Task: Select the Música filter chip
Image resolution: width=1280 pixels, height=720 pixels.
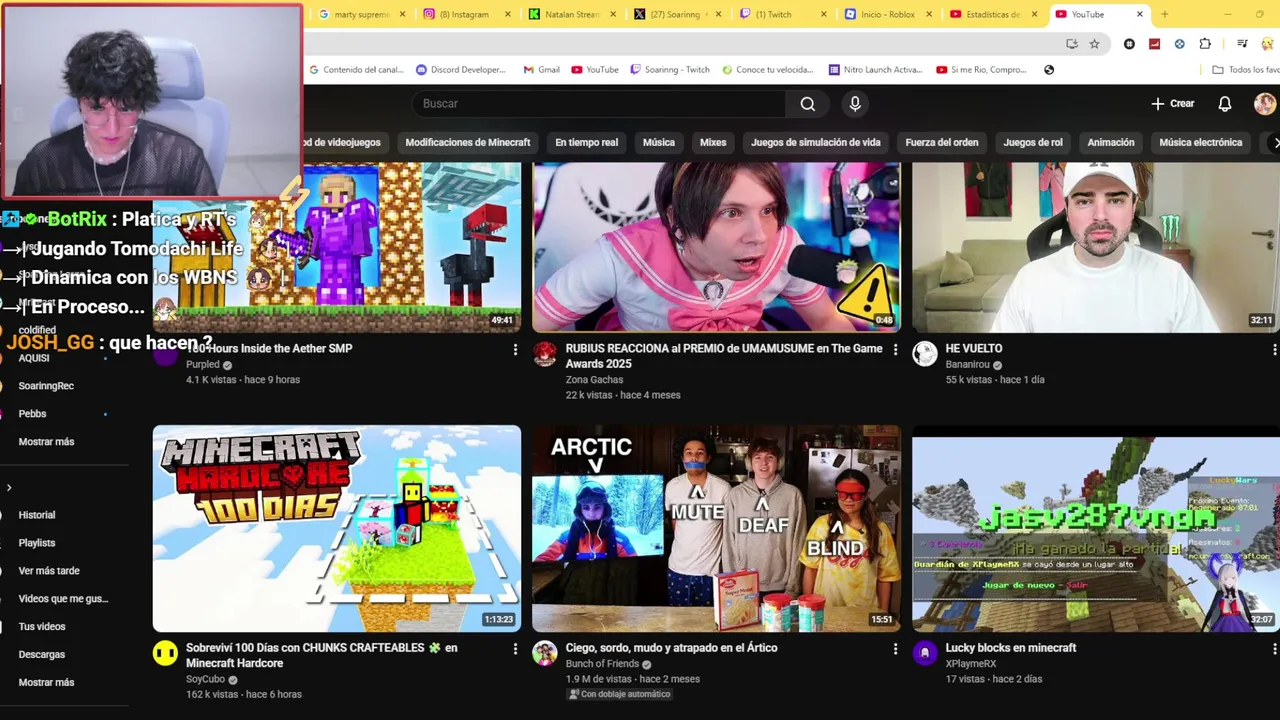Action: coord(659,142)
